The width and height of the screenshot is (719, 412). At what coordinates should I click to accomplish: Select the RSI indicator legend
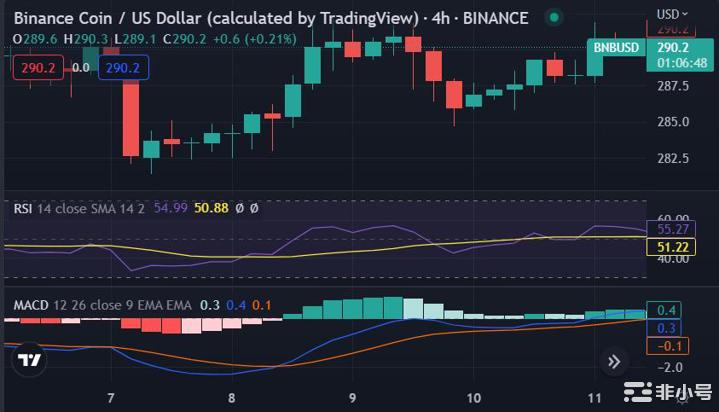click(23, 208)
